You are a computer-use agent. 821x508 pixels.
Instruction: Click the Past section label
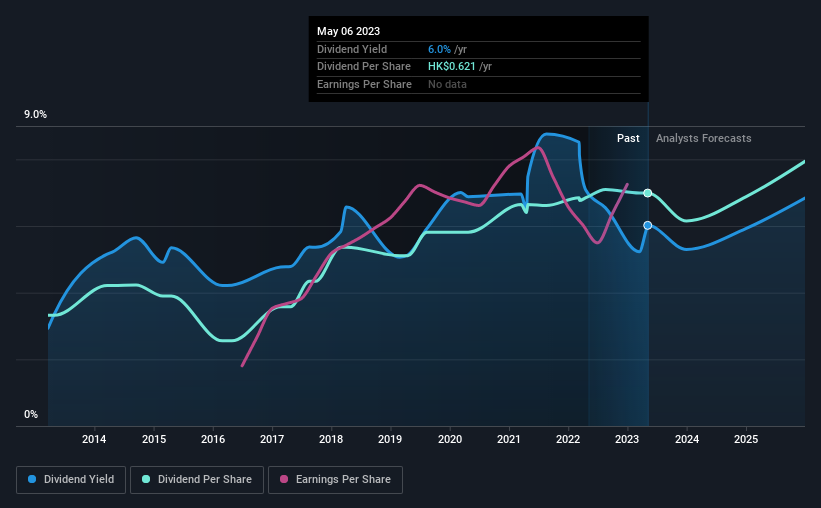pyautogui.click(x=628, y=138)
